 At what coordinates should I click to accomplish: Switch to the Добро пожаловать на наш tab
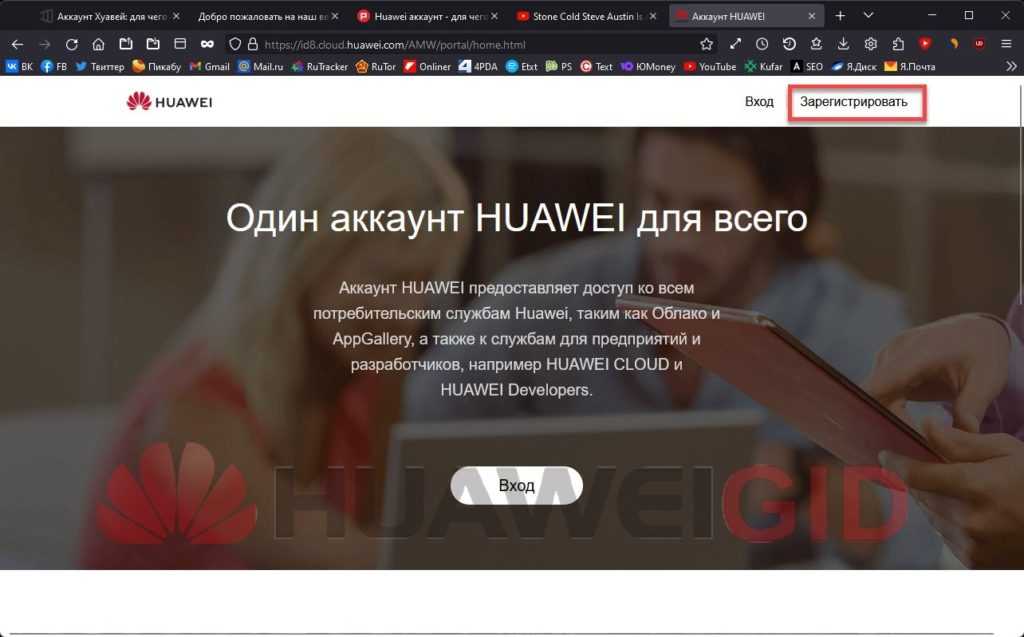coord(266,16)
